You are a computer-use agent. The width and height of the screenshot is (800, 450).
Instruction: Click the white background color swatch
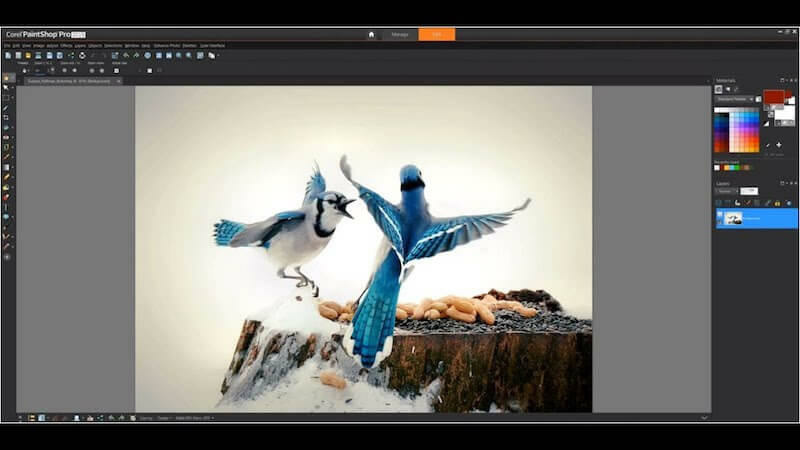(785, 115)
